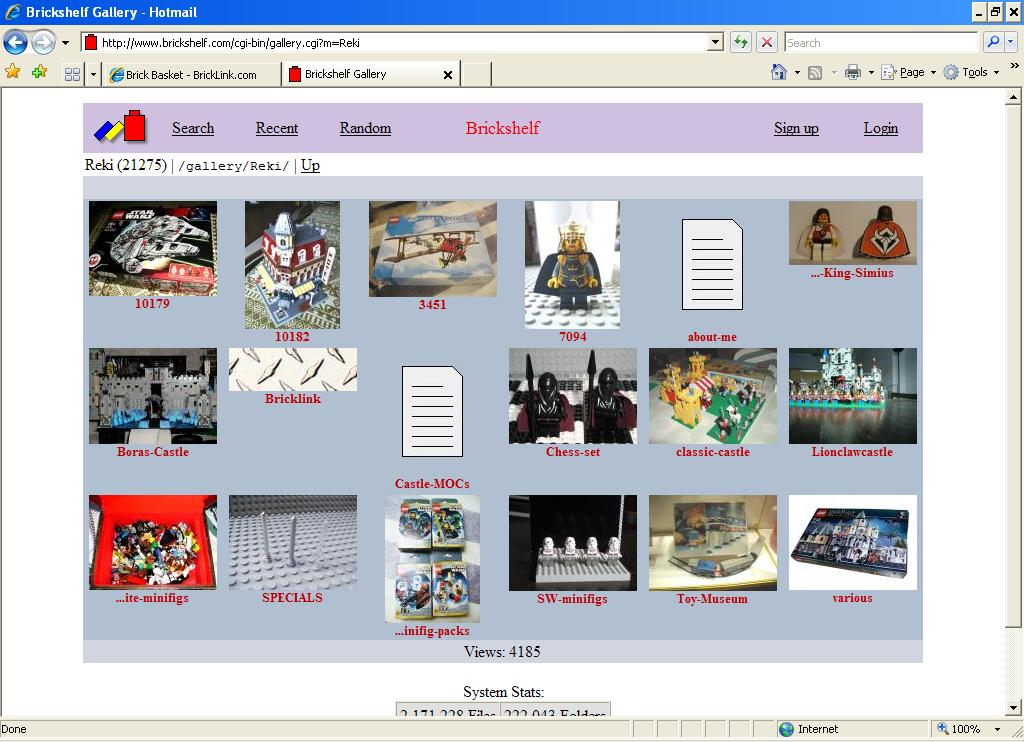Open the King-Simius folder thumbnail
This screenshot has width=1024, height=742.
[852, 233]
